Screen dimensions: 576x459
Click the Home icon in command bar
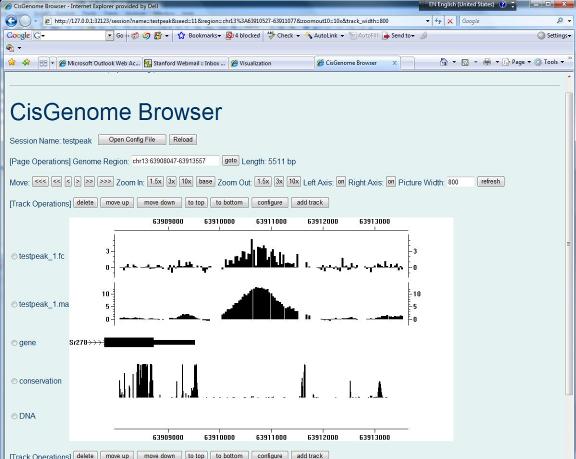pyautogui.click(x=444, y=62)
